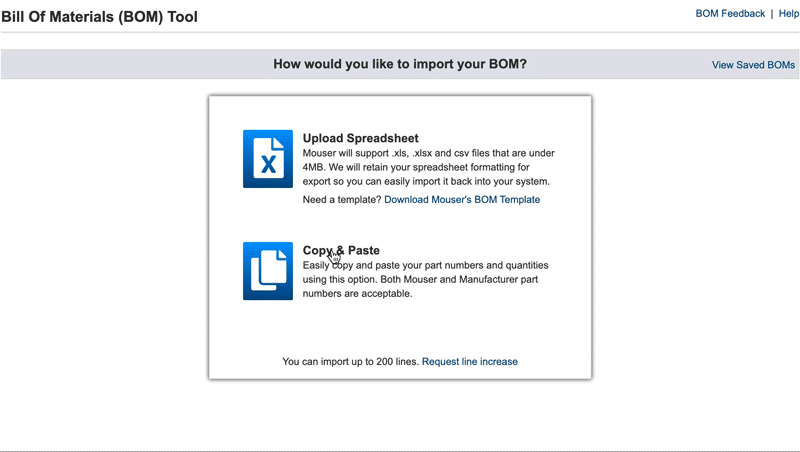Click the 'You can import up to 200 lines' text

350,361
